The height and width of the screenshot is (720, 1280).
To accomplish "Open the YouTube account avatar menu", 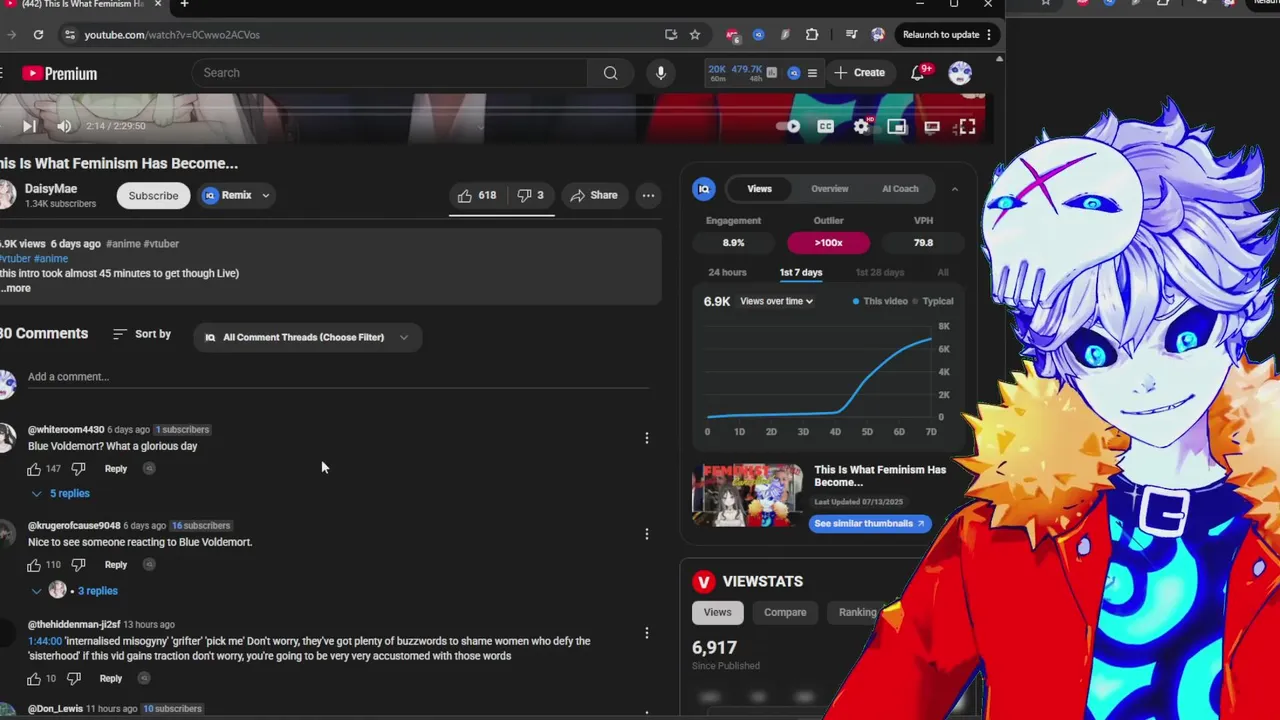I will pyautogui.click(x=960, y=73).
